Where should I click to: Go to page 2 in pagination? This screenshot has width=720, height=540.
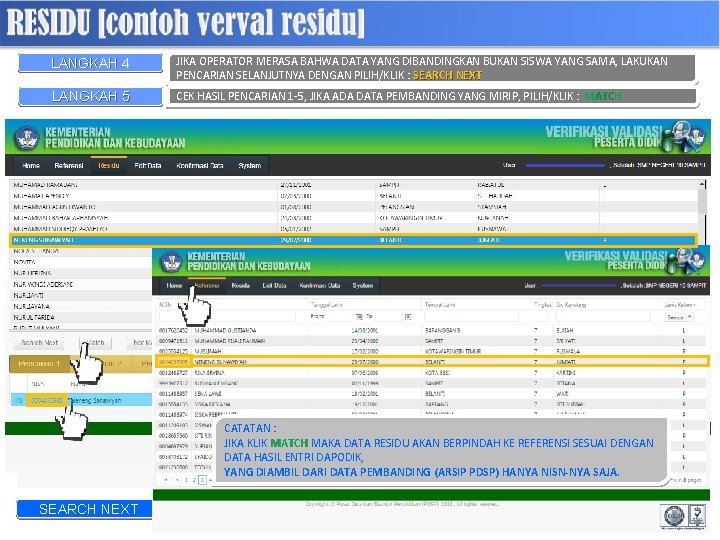point(194,480)
